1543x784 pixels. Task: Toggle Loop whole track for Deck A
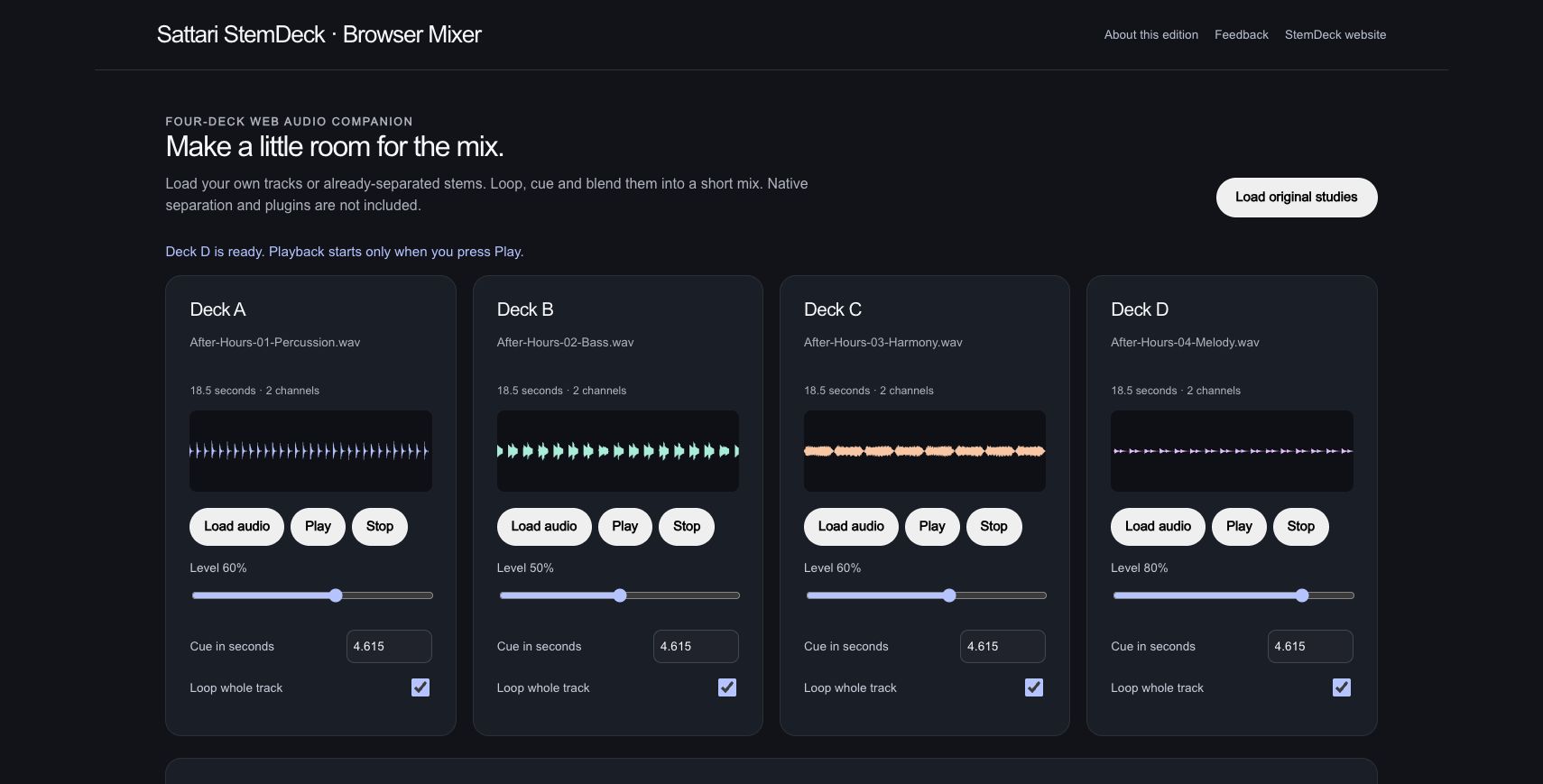coord(420,687)
